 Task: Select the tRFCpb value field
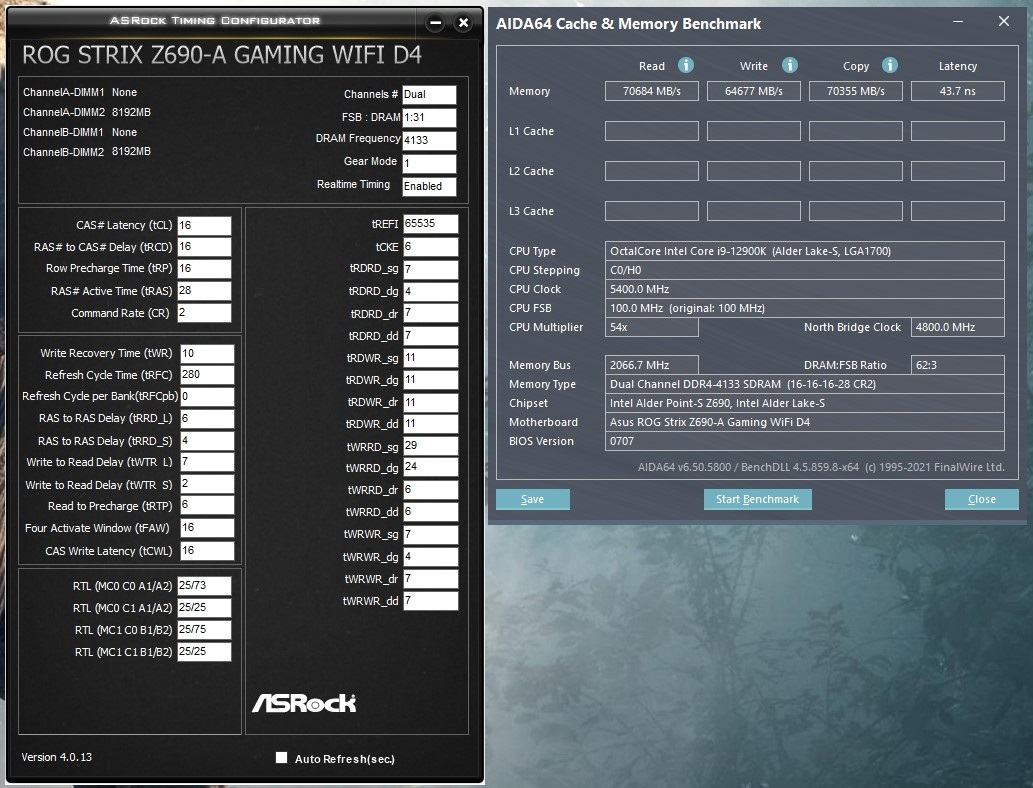[207, 397]
